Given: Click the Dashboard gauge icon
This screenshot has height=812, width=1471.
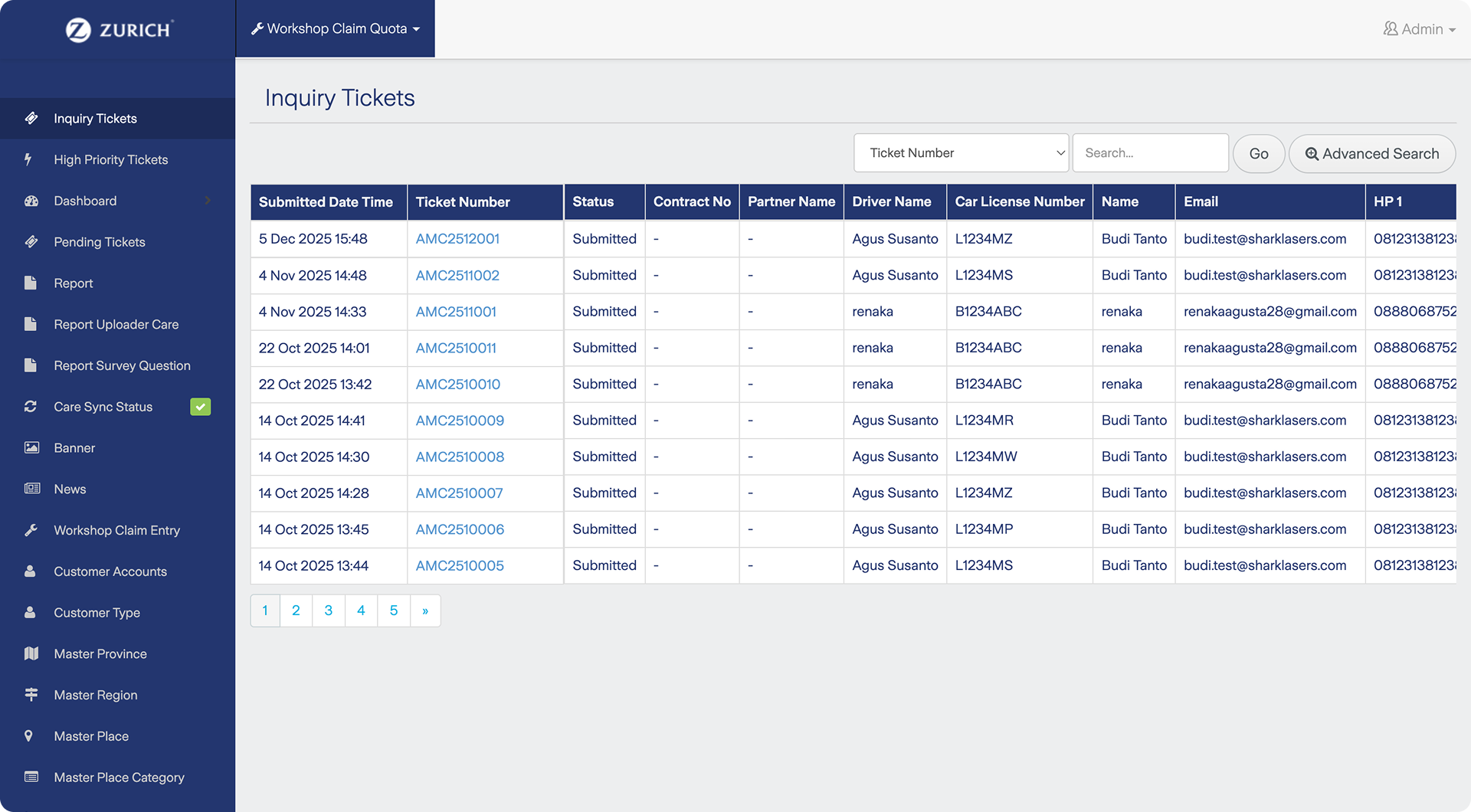Looking at the screenshot, I should click(31, 201).
